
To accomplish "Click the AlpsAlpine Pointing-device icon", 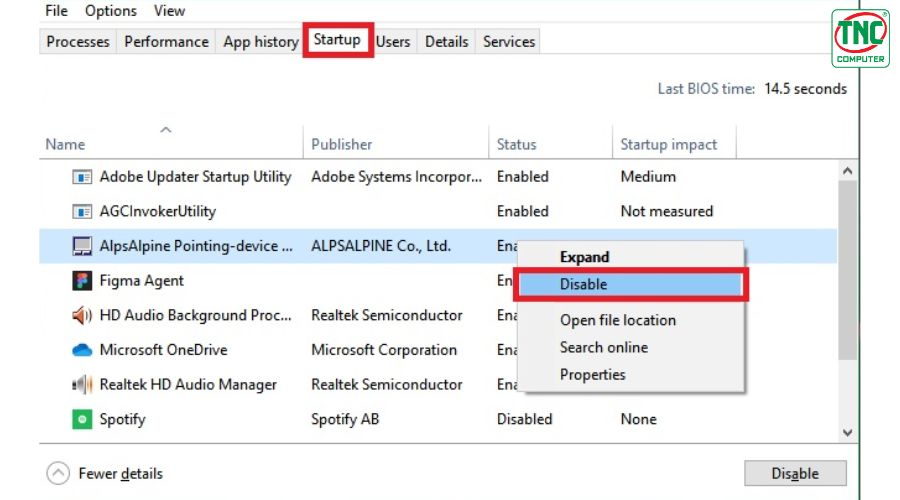I will (x=82, y=246).
